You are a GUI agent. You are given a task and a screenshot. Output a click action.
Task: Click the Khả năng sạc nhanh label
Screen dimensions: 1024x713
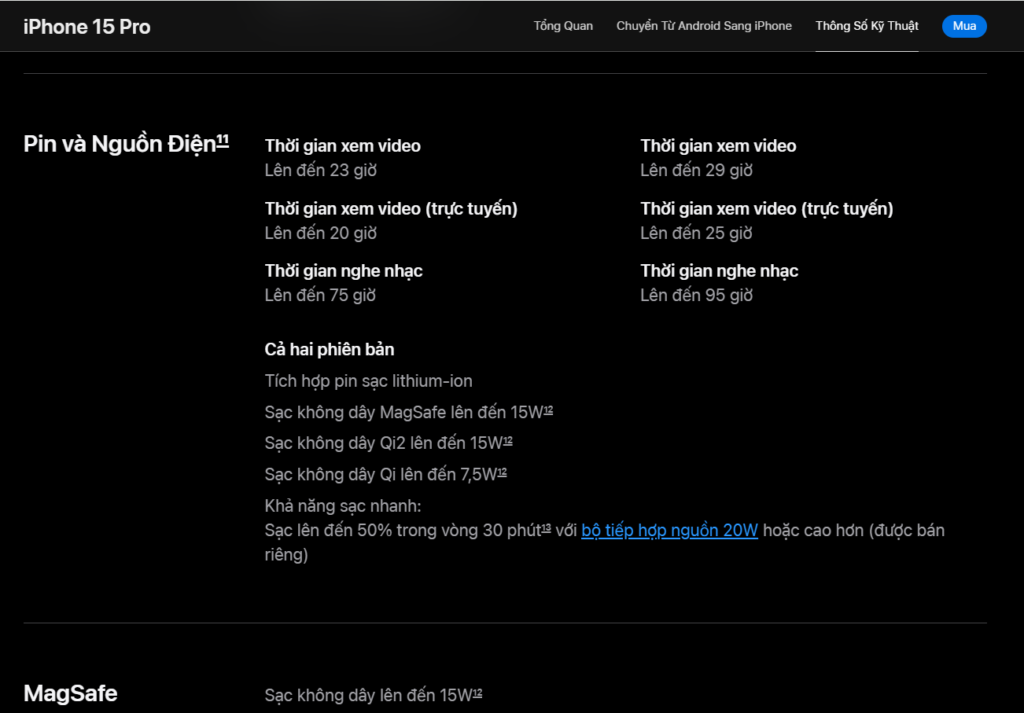(x=343, y=506)
